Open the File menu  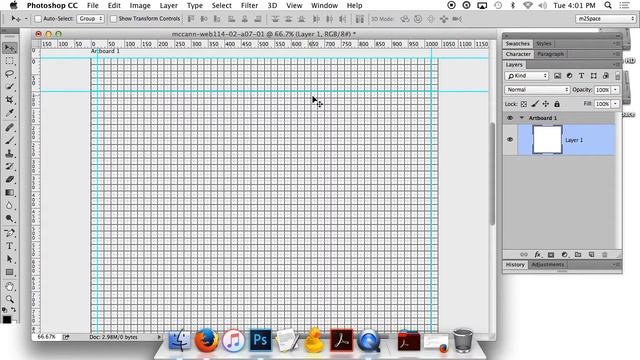tap(93, 5)
